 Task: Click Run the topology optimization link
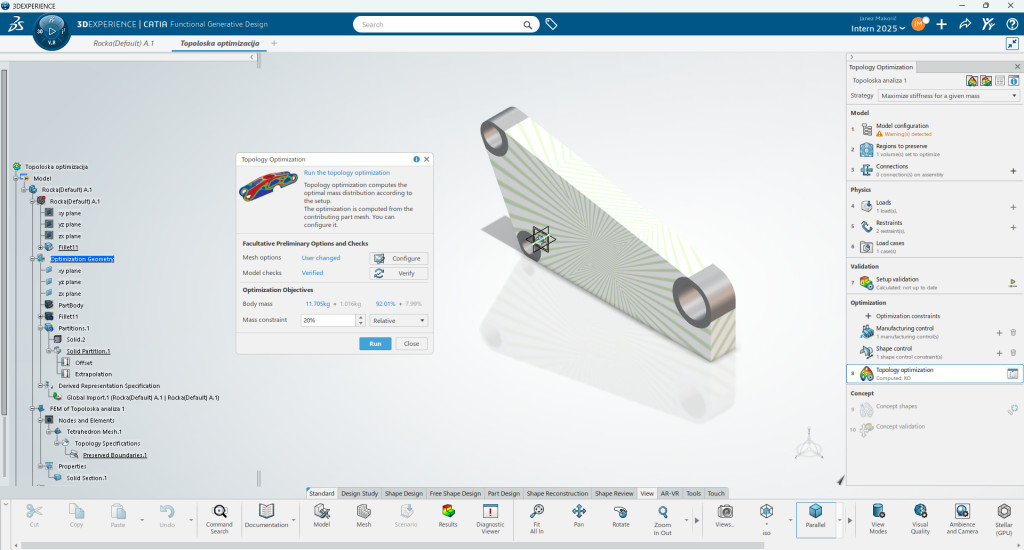pos(347,172)
